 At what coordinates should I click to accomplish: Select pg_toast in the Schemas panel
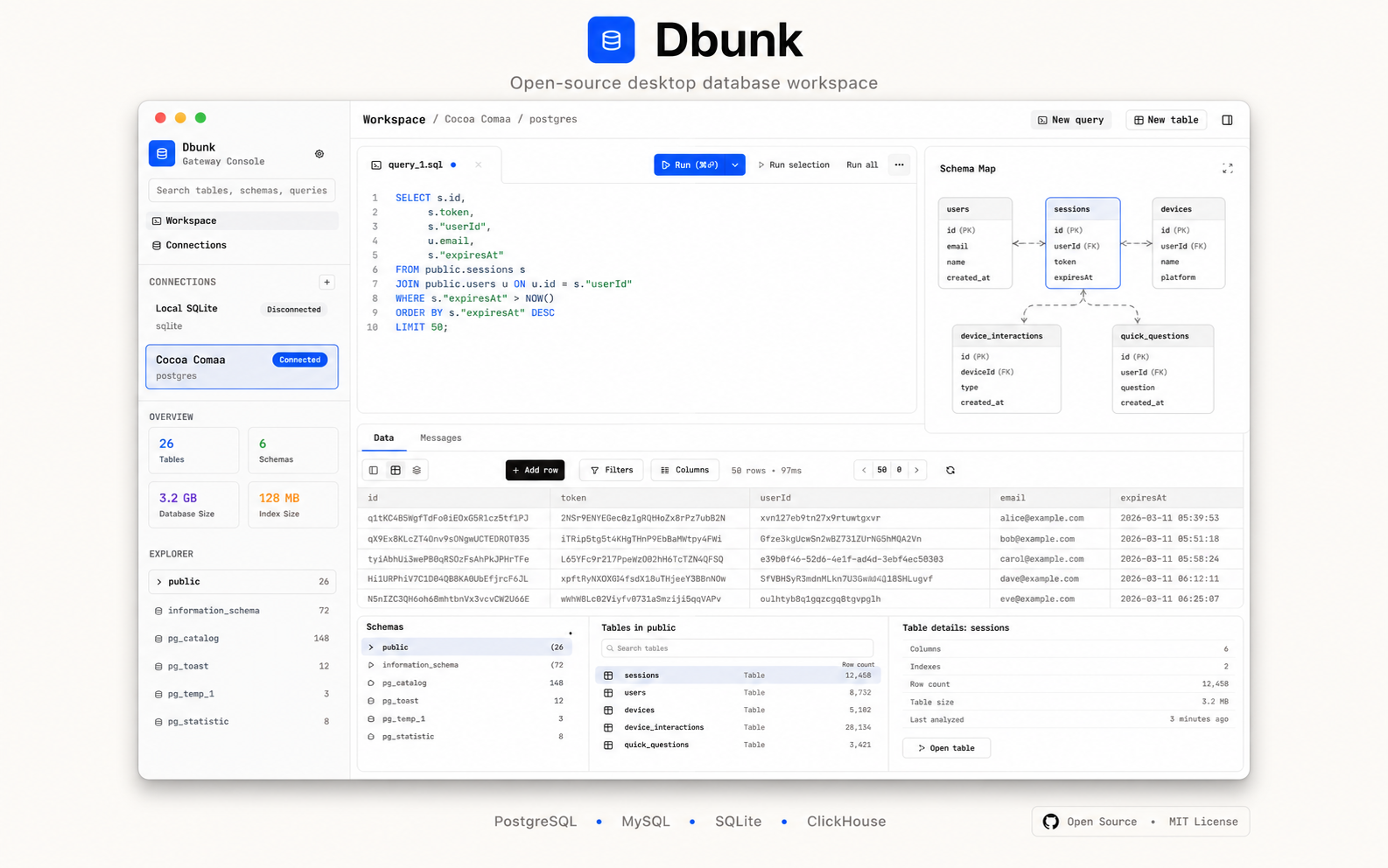pos(466,701)
